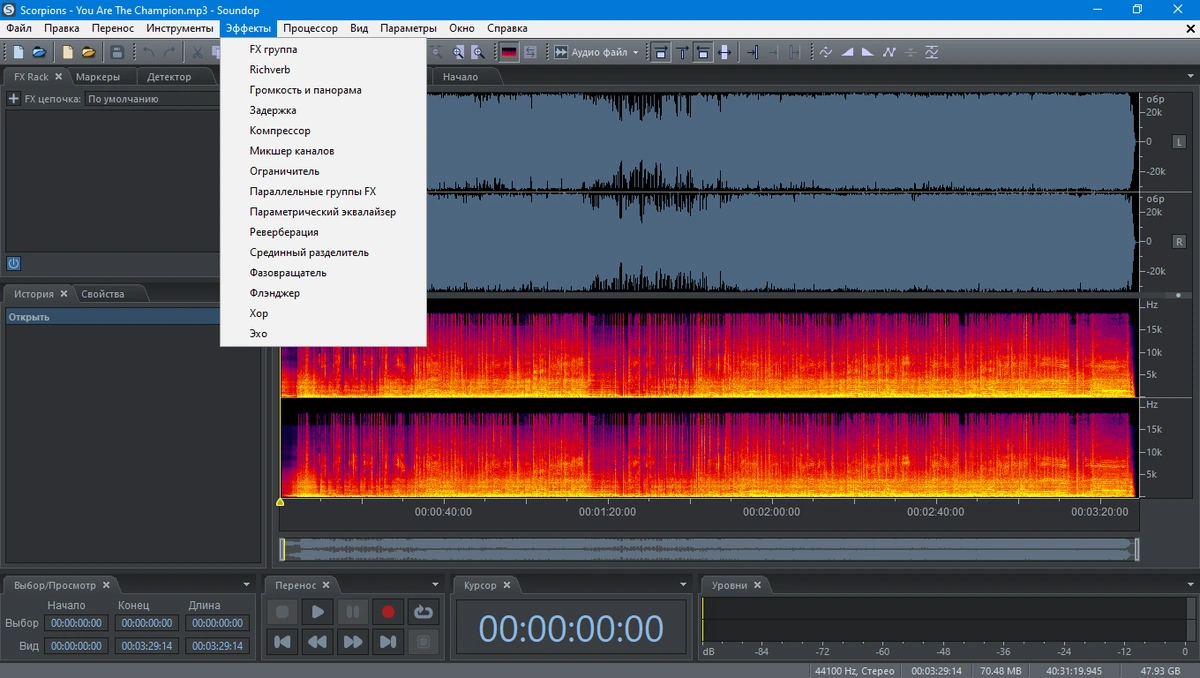The width and height of the screenshot is (1200, 678).
Task: Select the Эхо effect entry
Action: (x=323, y=334)
